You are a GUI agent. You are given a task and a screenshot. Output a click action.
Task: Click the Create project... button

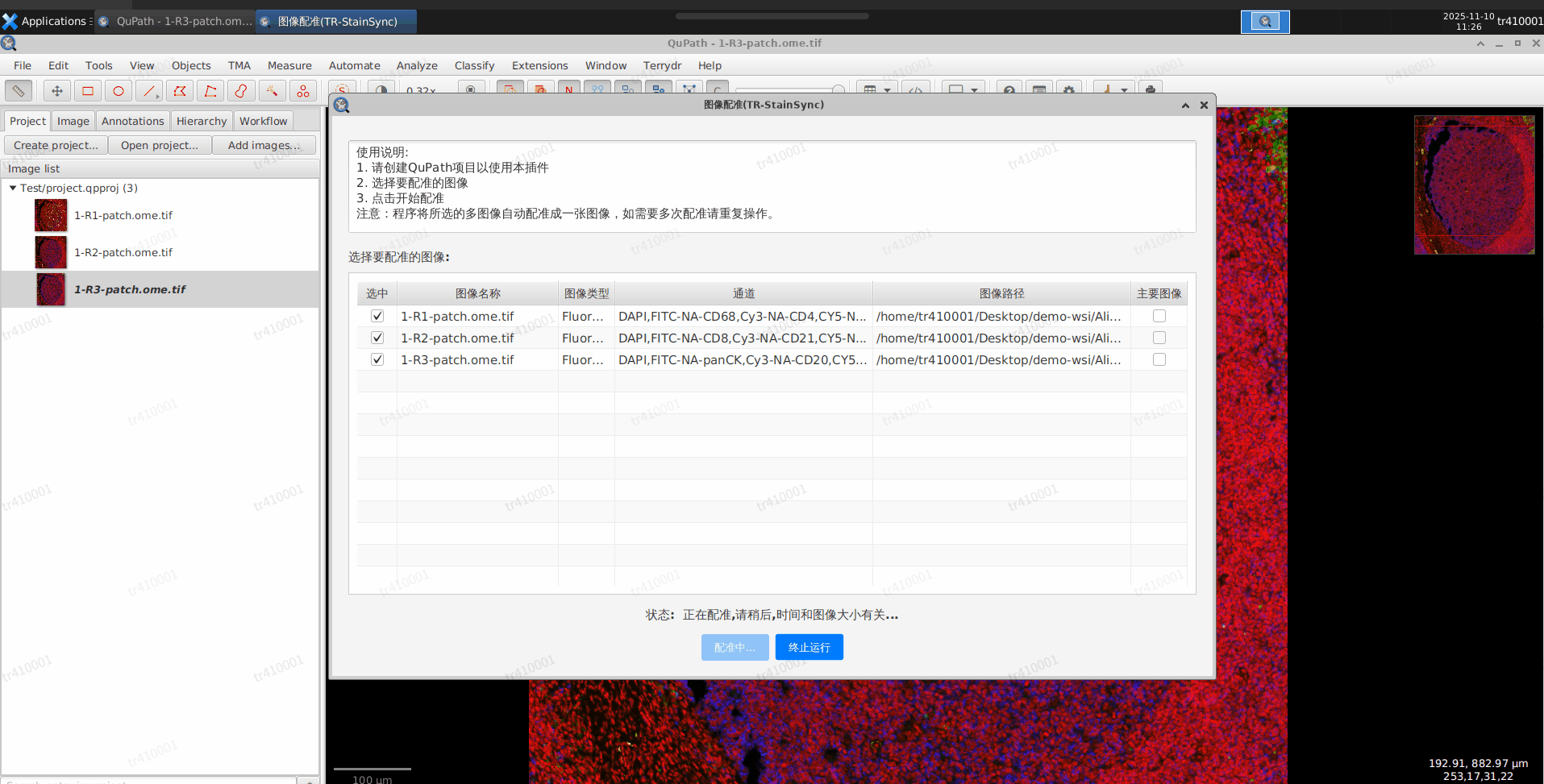[56, 145]
